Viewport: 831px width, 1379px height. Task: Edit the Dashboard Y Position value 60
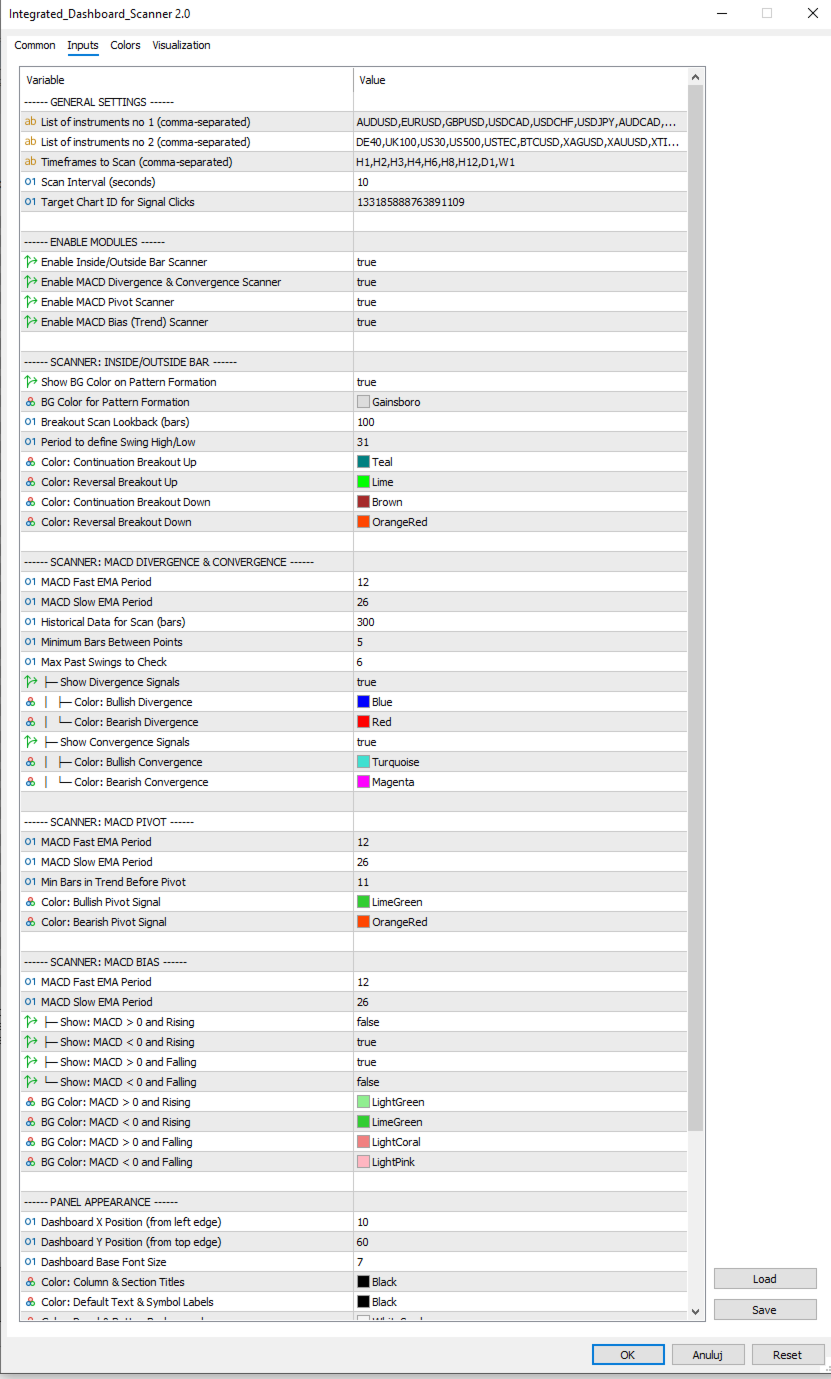tap(521, 1242)
